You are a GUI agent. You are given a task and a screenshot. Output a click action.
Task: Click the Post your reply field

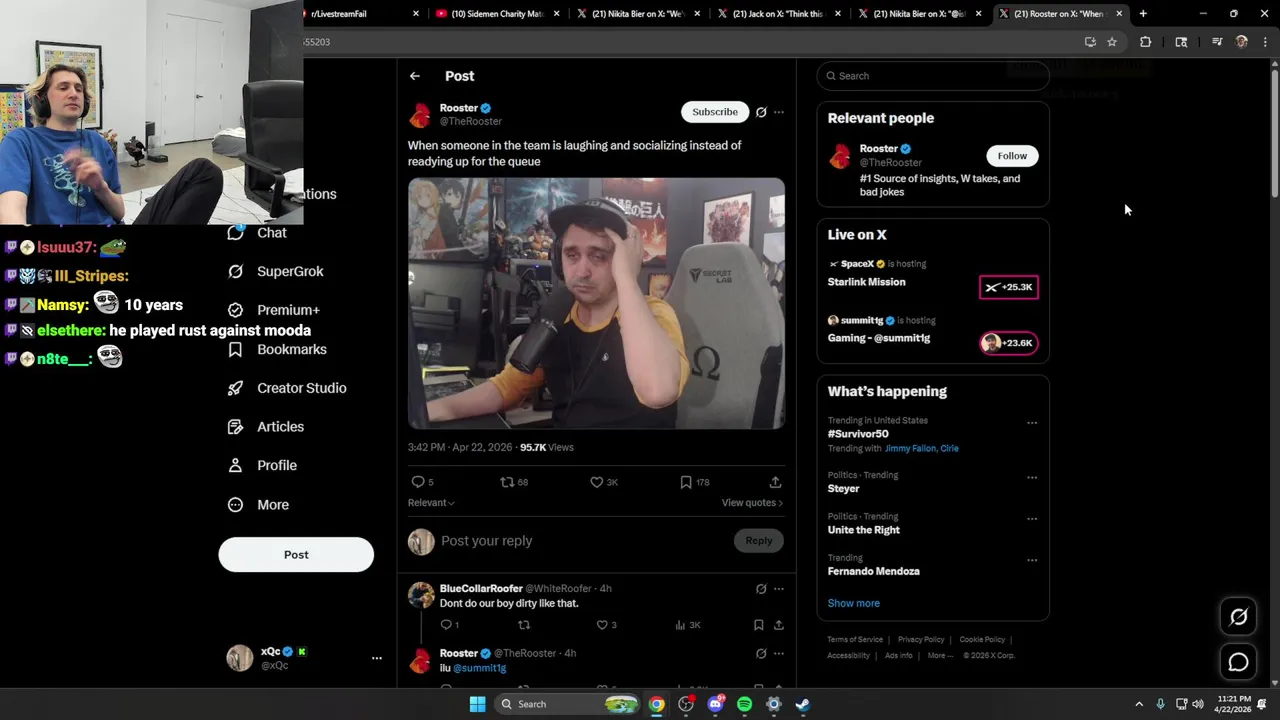(583, 541)
